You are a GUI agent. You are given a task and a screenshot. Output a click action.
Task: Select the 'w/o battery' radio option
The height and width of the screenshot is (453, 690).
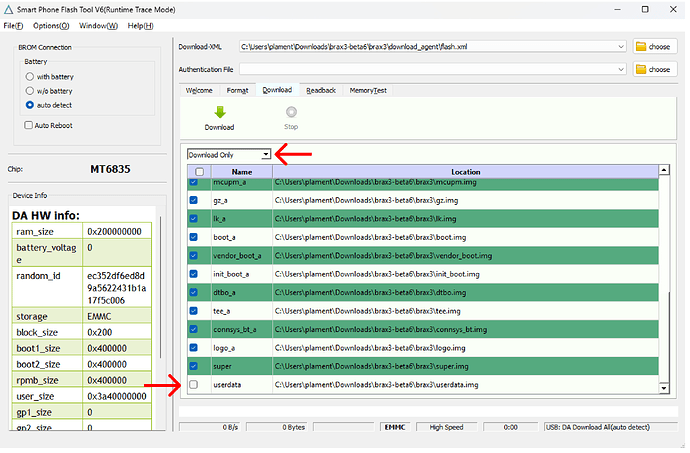(29, 91)
